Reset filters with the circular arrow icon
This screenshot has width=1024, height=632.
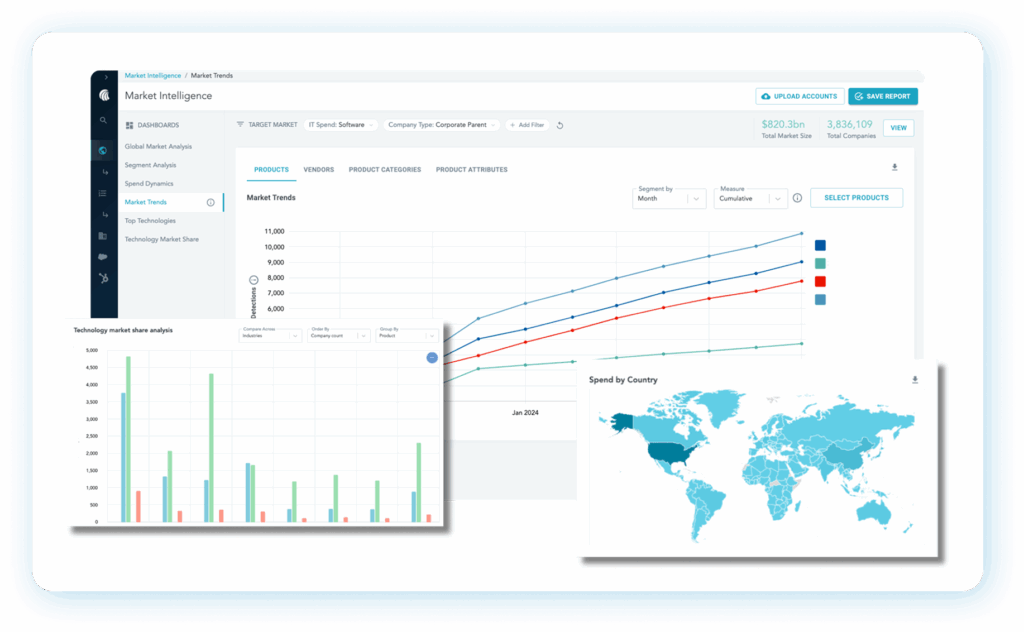click(560, 125)
